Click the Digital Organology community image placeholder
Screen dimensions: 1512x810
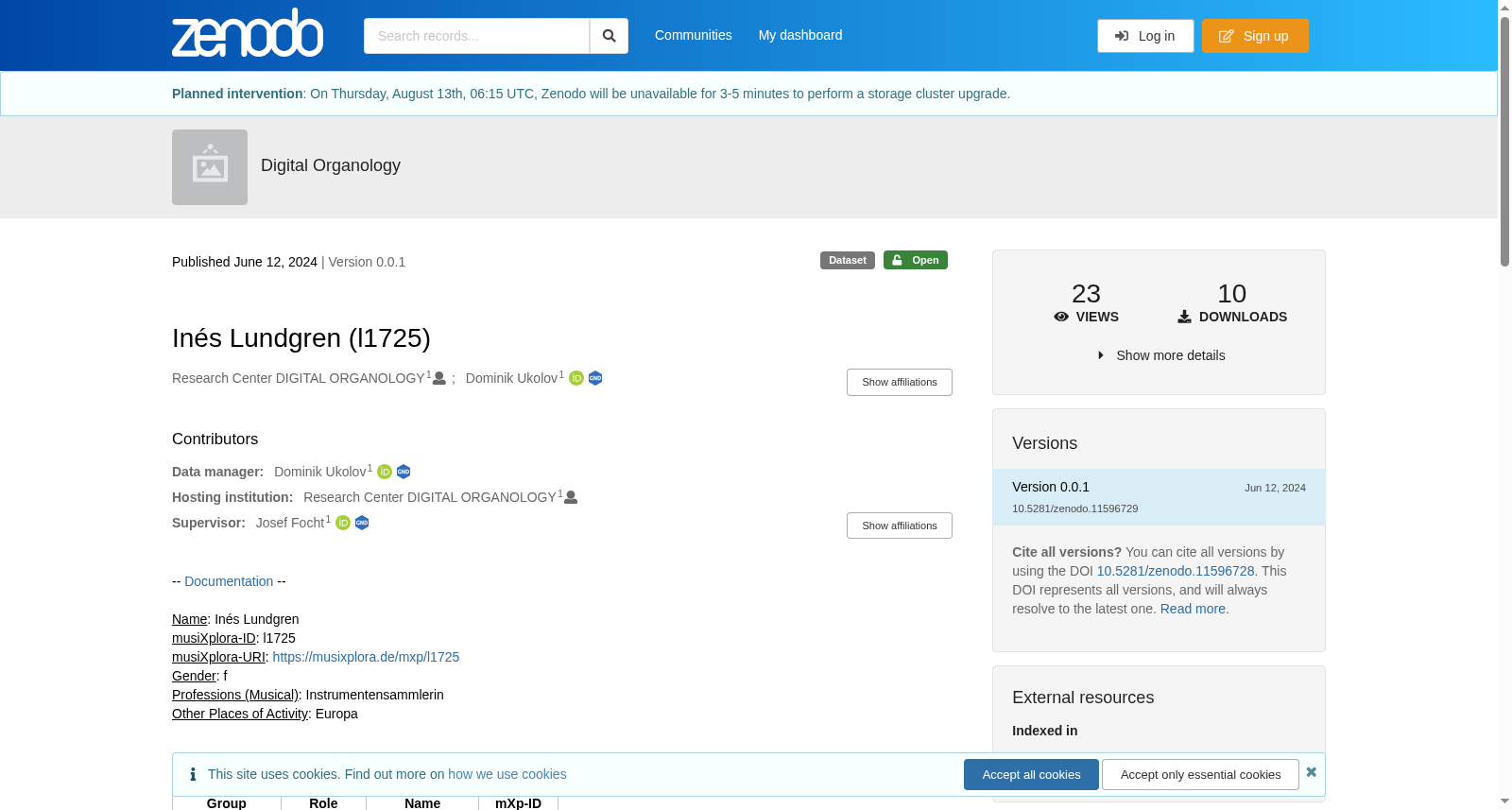point(210,167)
